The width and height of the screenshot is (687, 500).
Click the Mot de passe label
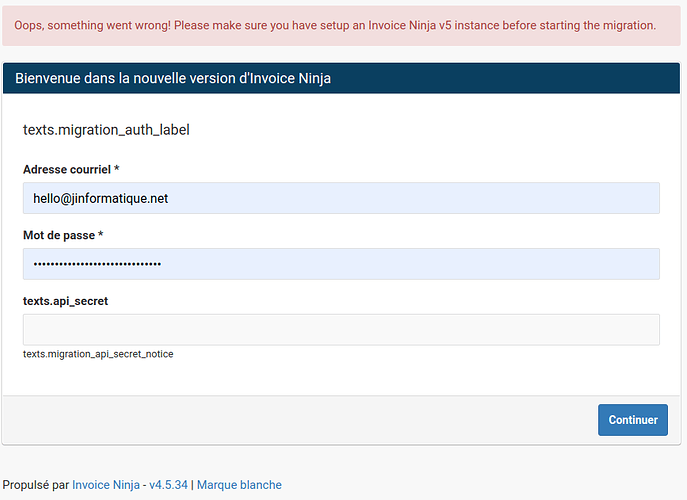59,235
